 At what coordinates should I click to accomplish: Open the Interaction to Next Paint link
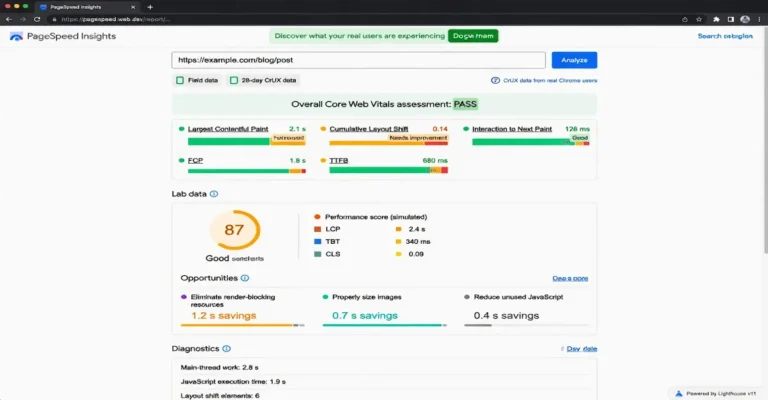pyautogui.click(x=512, y=129)
